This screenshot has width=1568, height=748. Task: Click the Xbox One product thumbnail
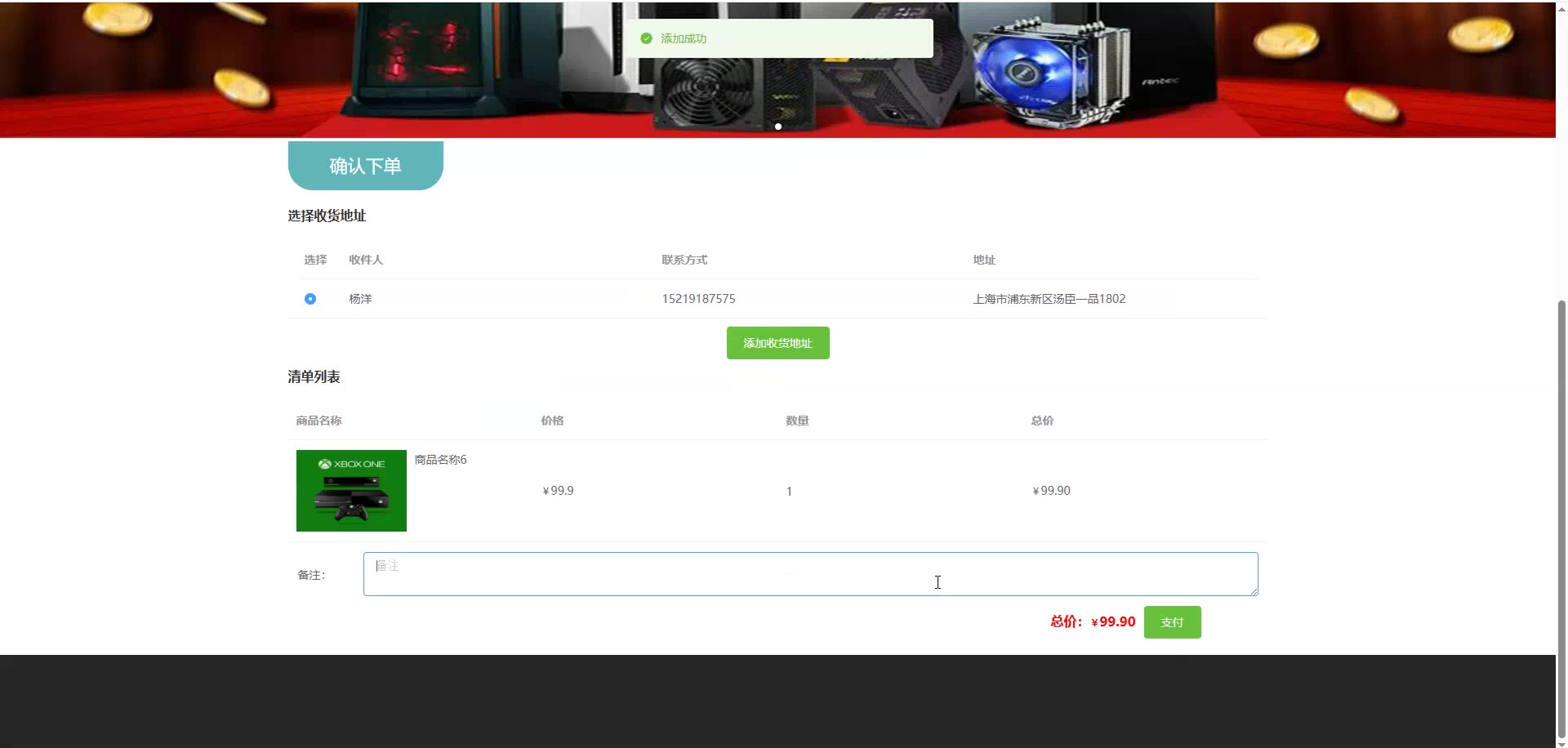(351, 491)
